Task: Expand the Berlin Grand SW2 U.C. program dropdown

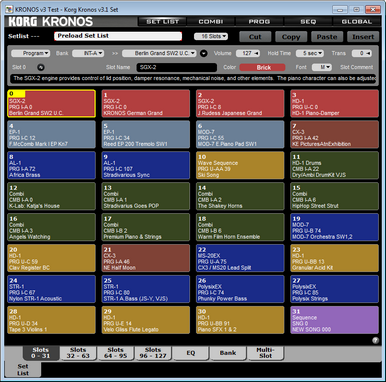Action: pos(159,53)
